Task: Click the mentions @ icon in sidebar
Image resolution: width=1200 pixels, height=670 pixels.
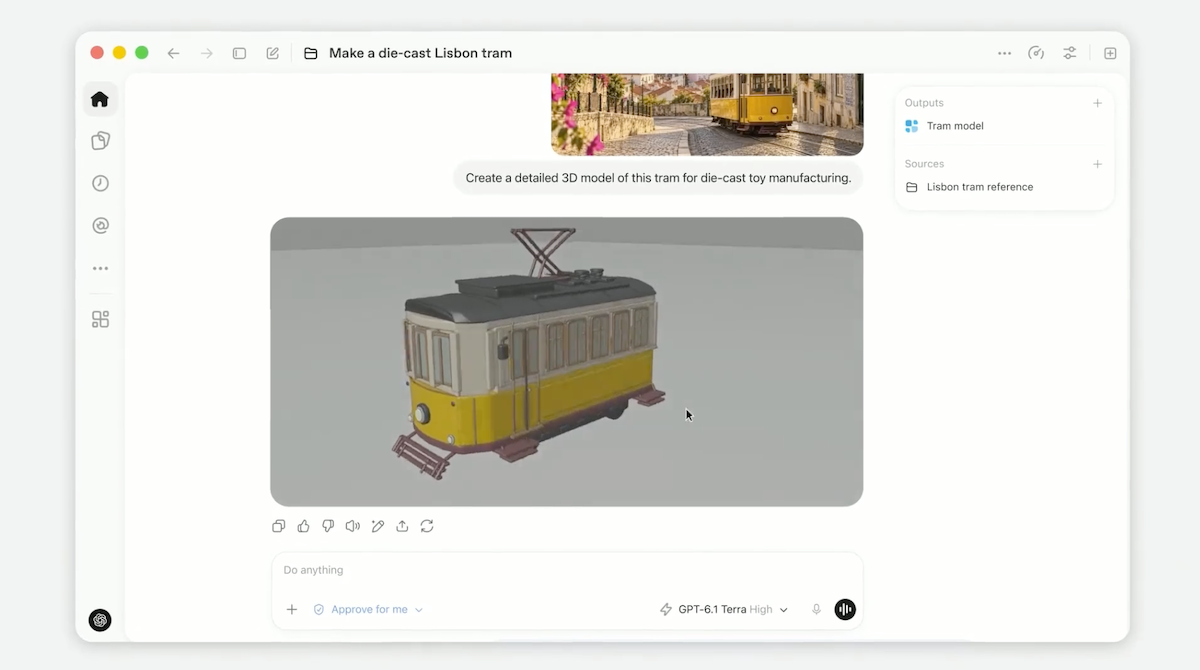Action: click(100, 226)
